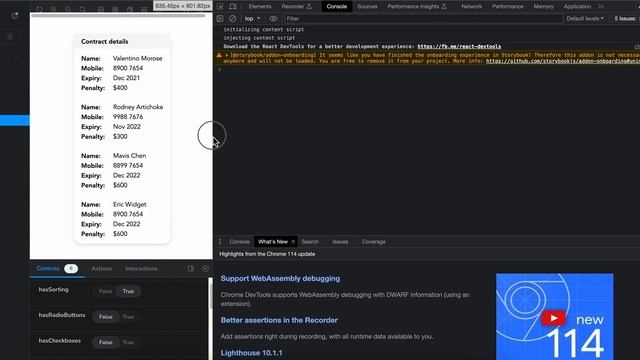Expand the storybook addon-onboarding warning message
Screen dimensions: 640x360
coord(227,55)
